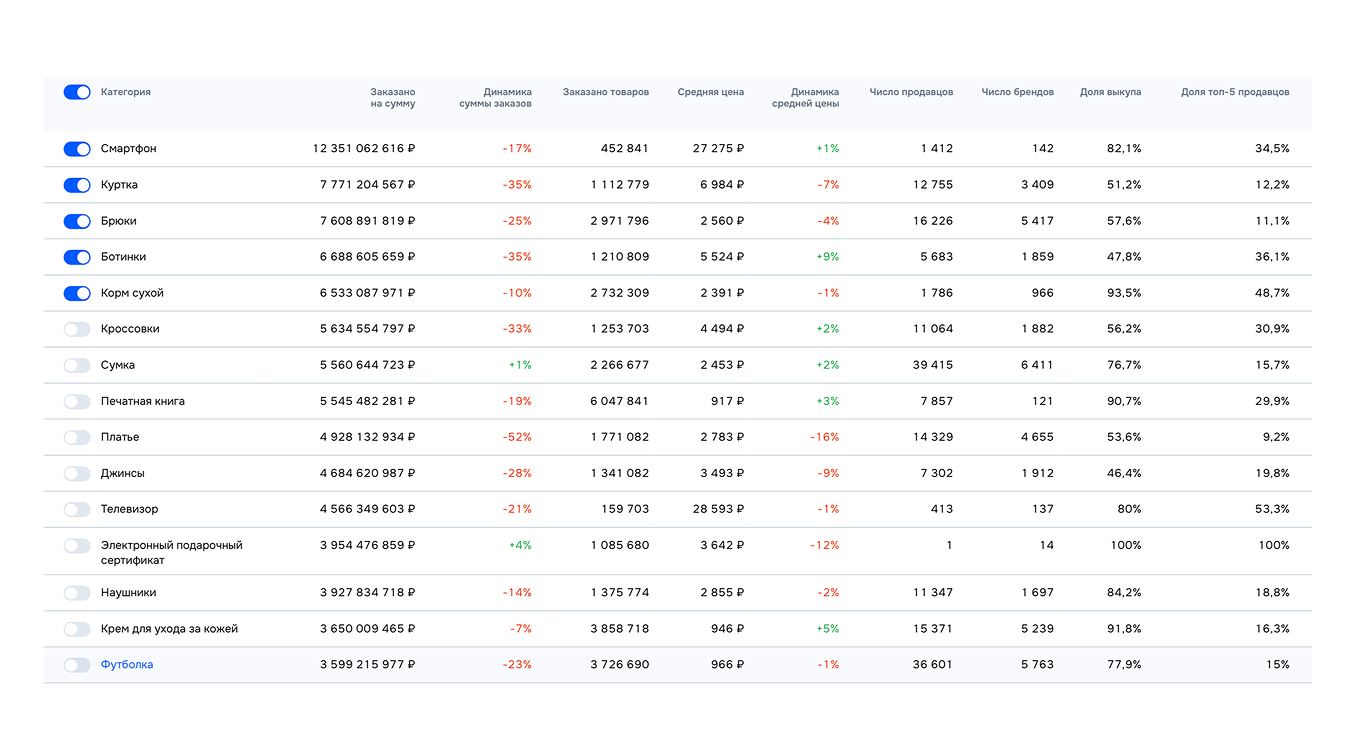The height and width of the screenshot is (755, 1360).
Task: Sort table by Средняя цена header
Action: click(x=710, y=92)
